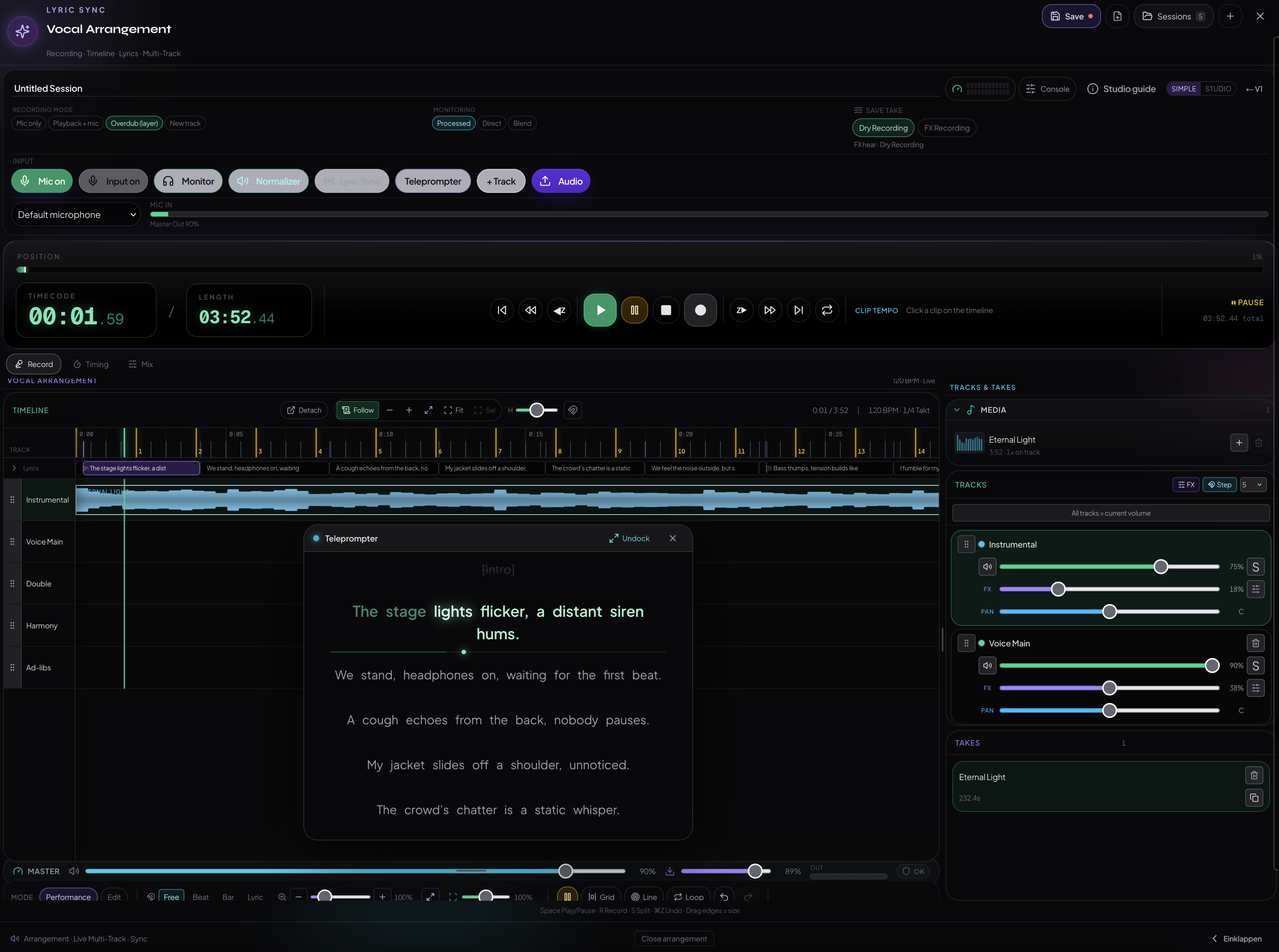Solo the Instrumental track
The image size is (1279, 952).
click(x=1255, y=567)
